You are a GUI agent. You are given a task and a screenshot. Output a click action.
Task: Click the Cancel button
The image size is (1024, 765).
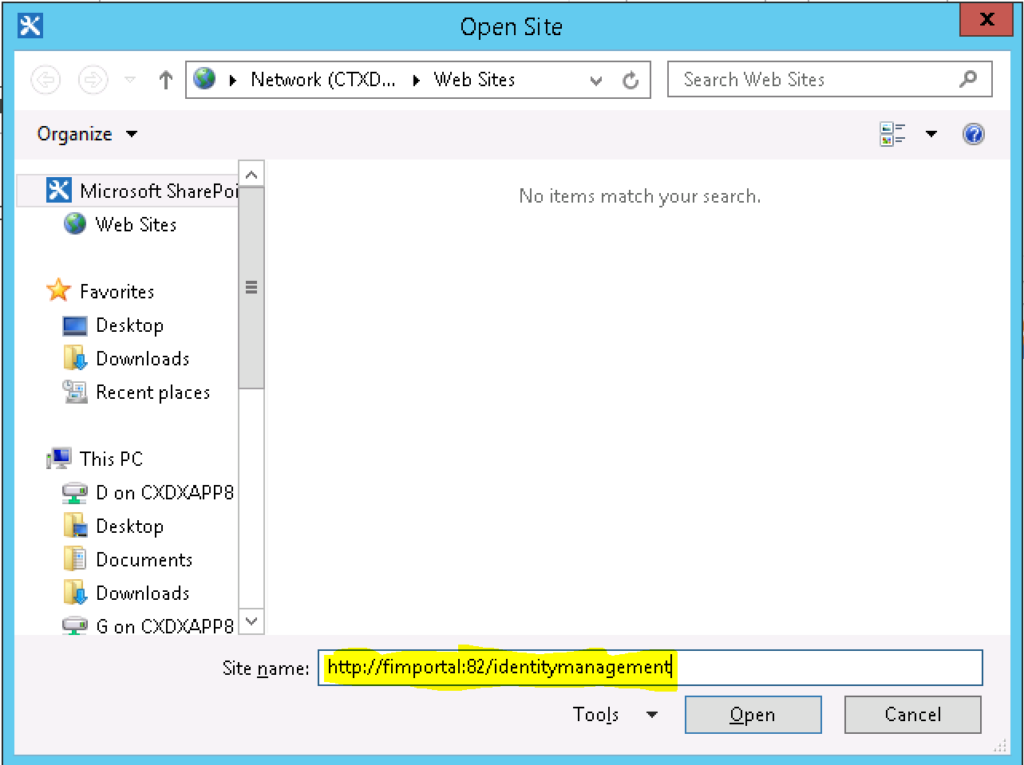pyautogui.click(x=912, y=714)
